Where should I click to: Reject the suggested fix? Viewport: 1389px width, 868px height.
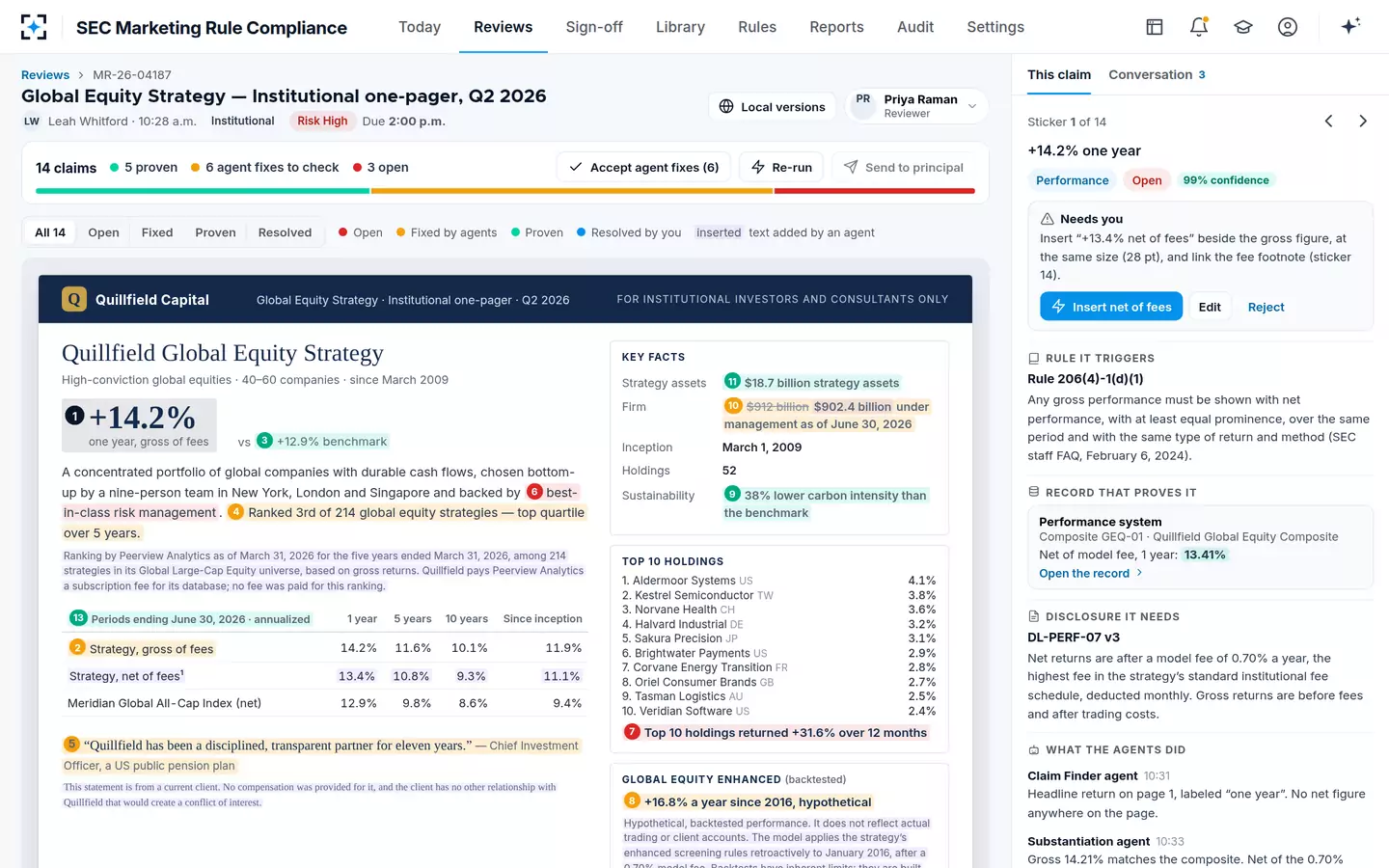[1266, 307]
